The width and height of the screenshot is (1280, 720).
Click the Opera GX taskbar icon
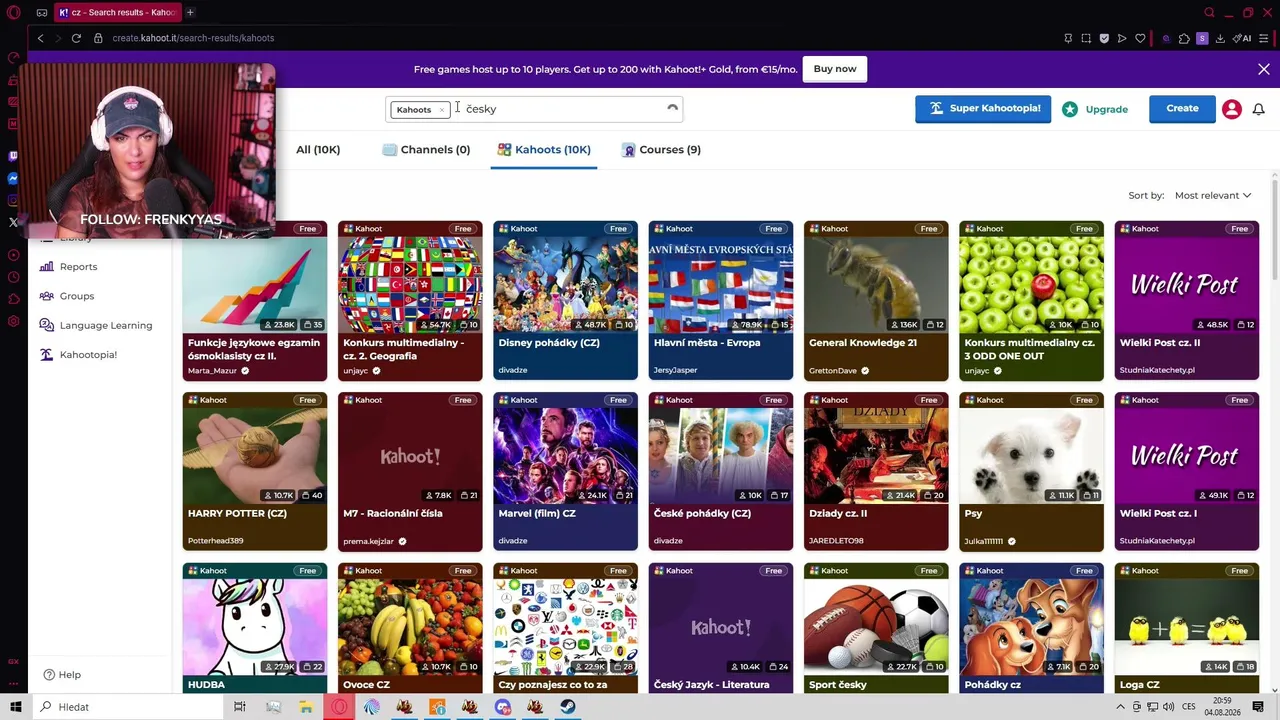click(x=340, y=707)
